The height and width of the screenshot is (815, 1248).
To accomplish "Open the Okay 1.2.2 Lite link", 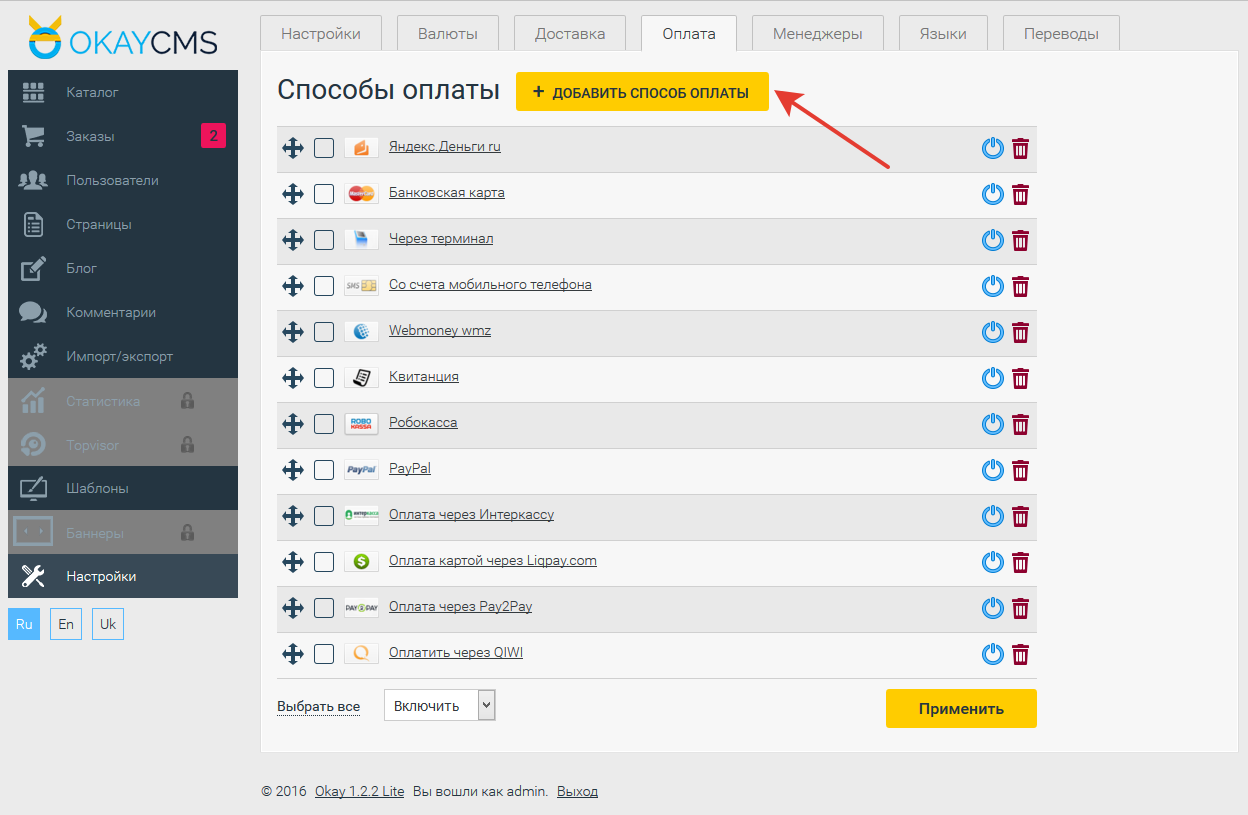I will click(360, 791).
